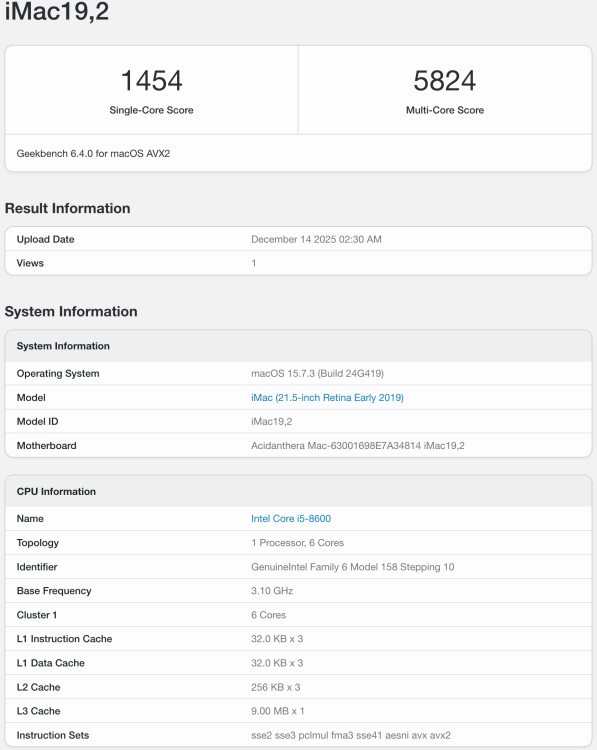Click the 'Result Information' heading
The image size is (597, 750).
(x=67, y=208)
